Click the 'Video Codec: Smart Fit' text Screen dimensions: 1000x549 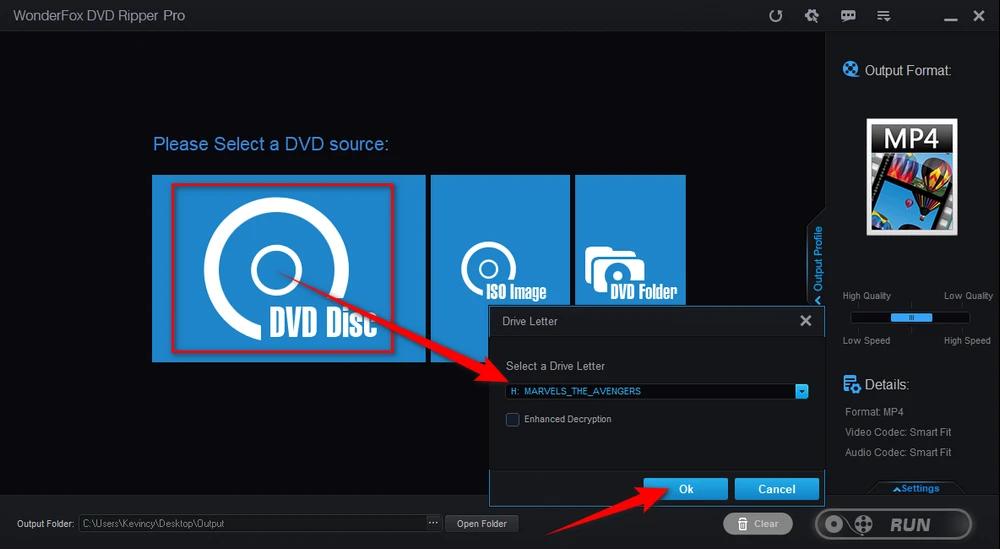(x=898, y=432)
